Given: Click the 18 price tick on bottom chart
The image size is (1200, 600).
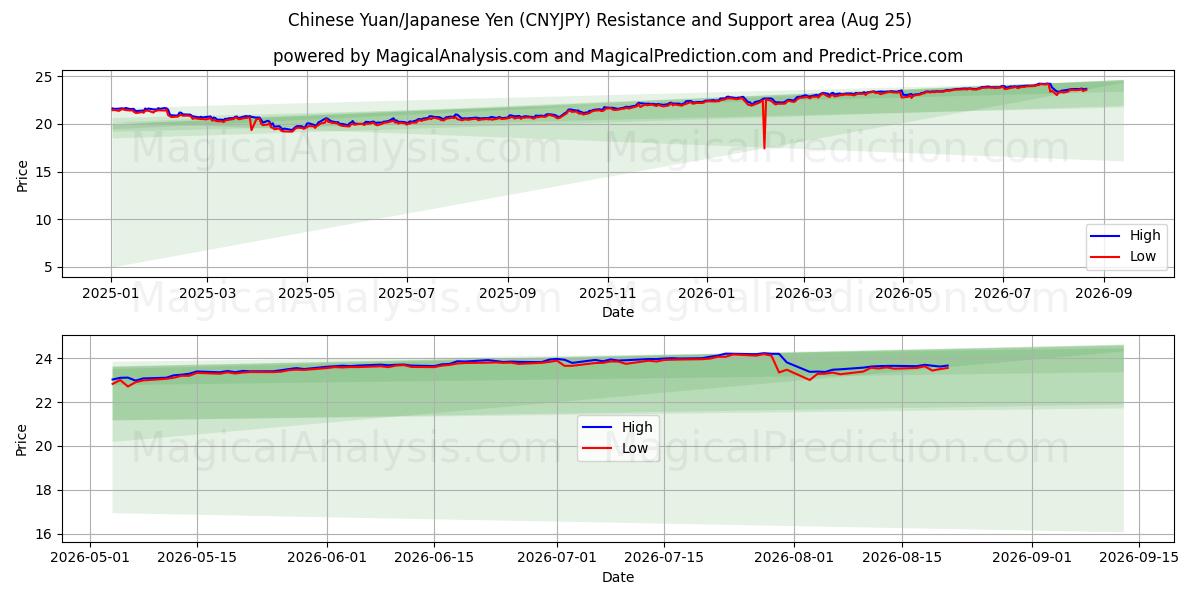Looking at the screenshot, I should click(x=46, y=490).
